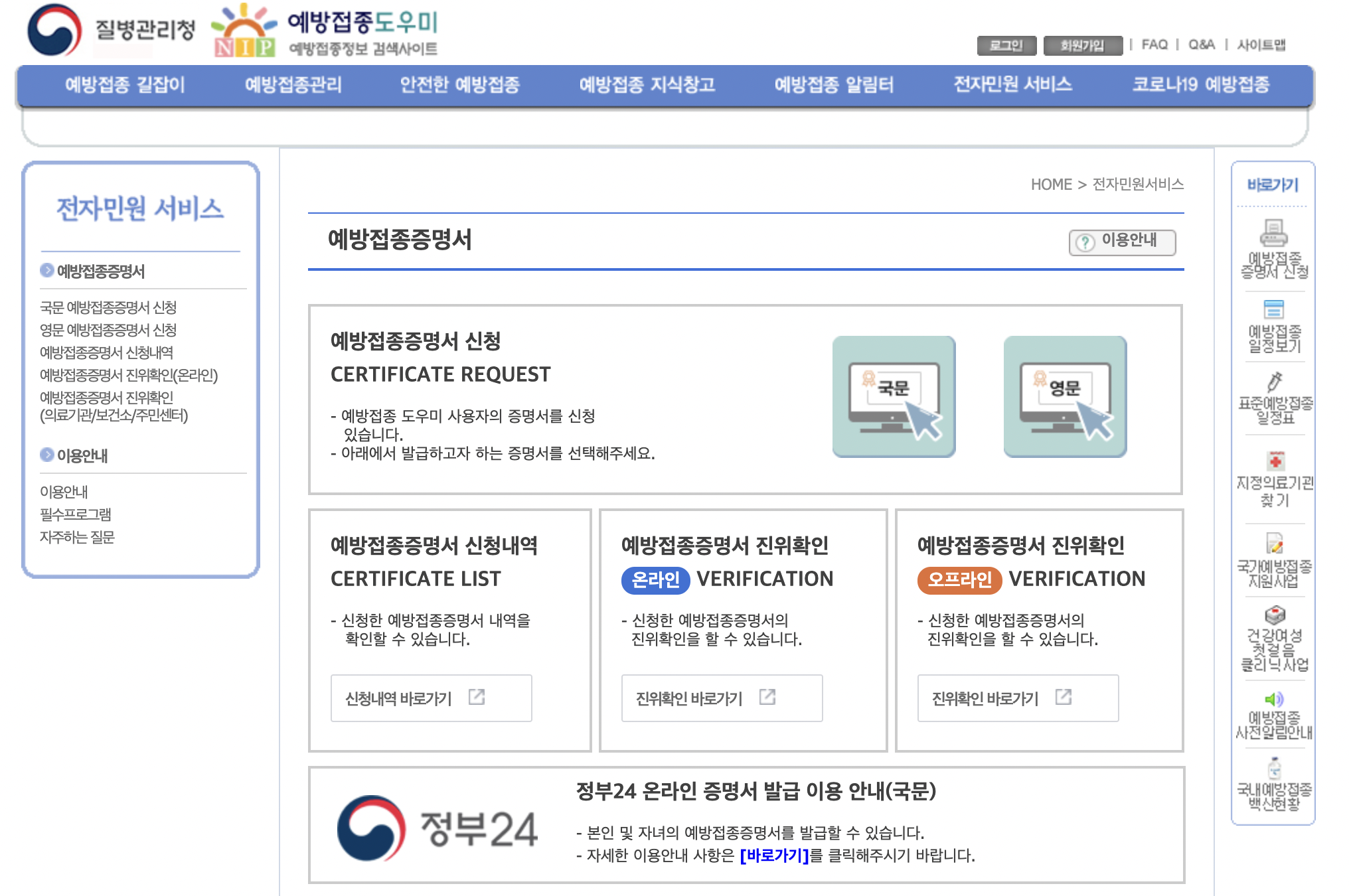1349x896 pixels.
Task: Open the 전자민원 서비스 menu
Action: point(1012,85)
